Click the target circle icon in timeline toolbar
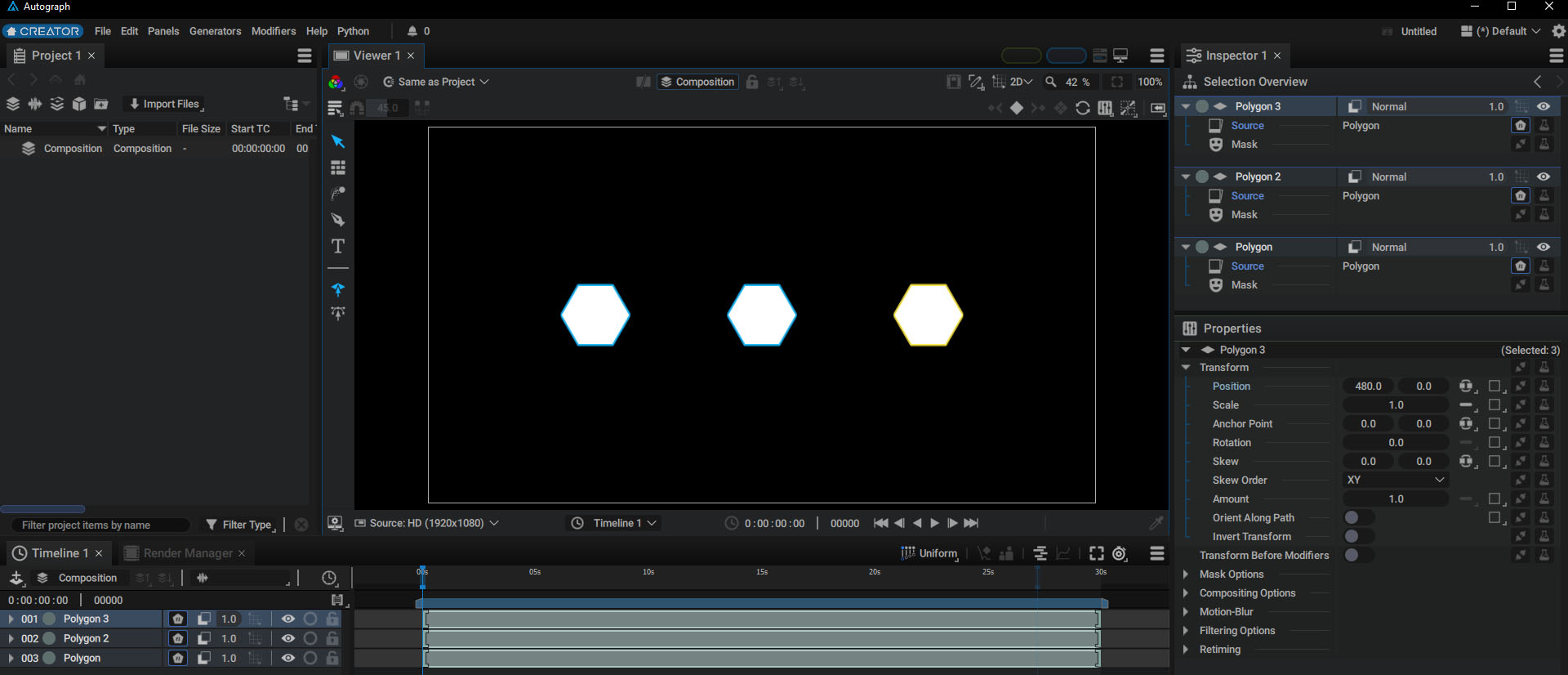The height and width of the screenshot is (675, 1568). 1120,553
